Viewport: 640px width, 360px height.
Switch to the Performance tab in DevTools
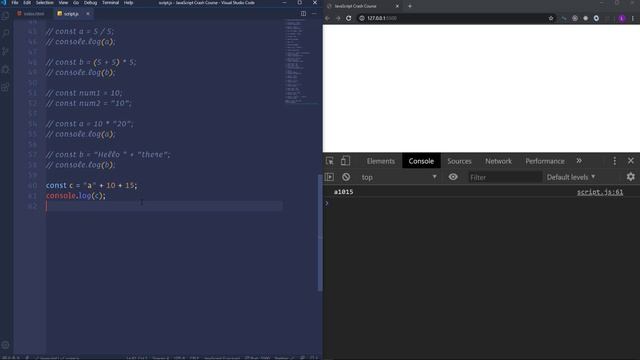tap(544, 161)
